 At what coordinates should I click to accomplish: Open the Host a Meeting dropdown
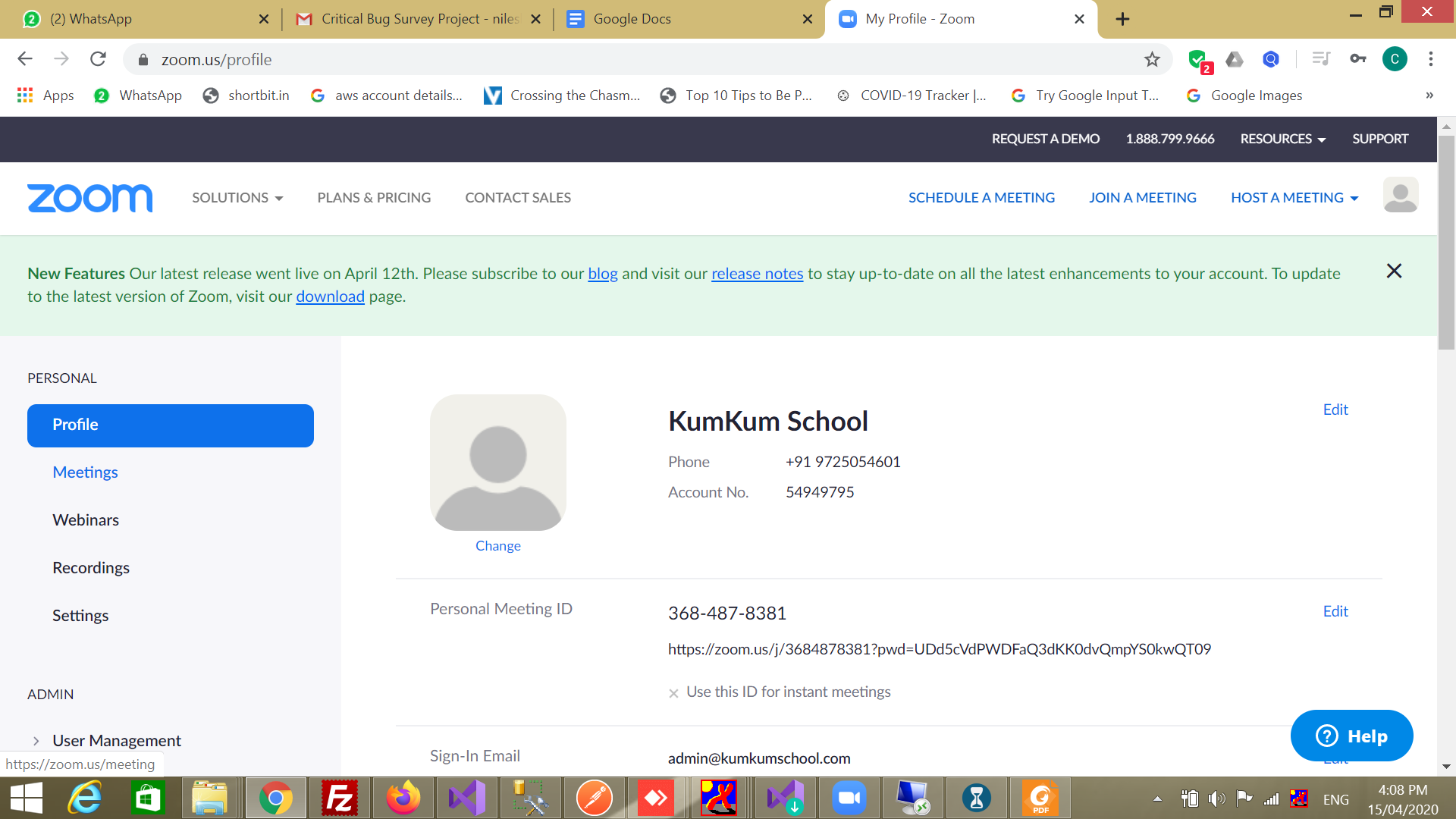[1294, 198]
